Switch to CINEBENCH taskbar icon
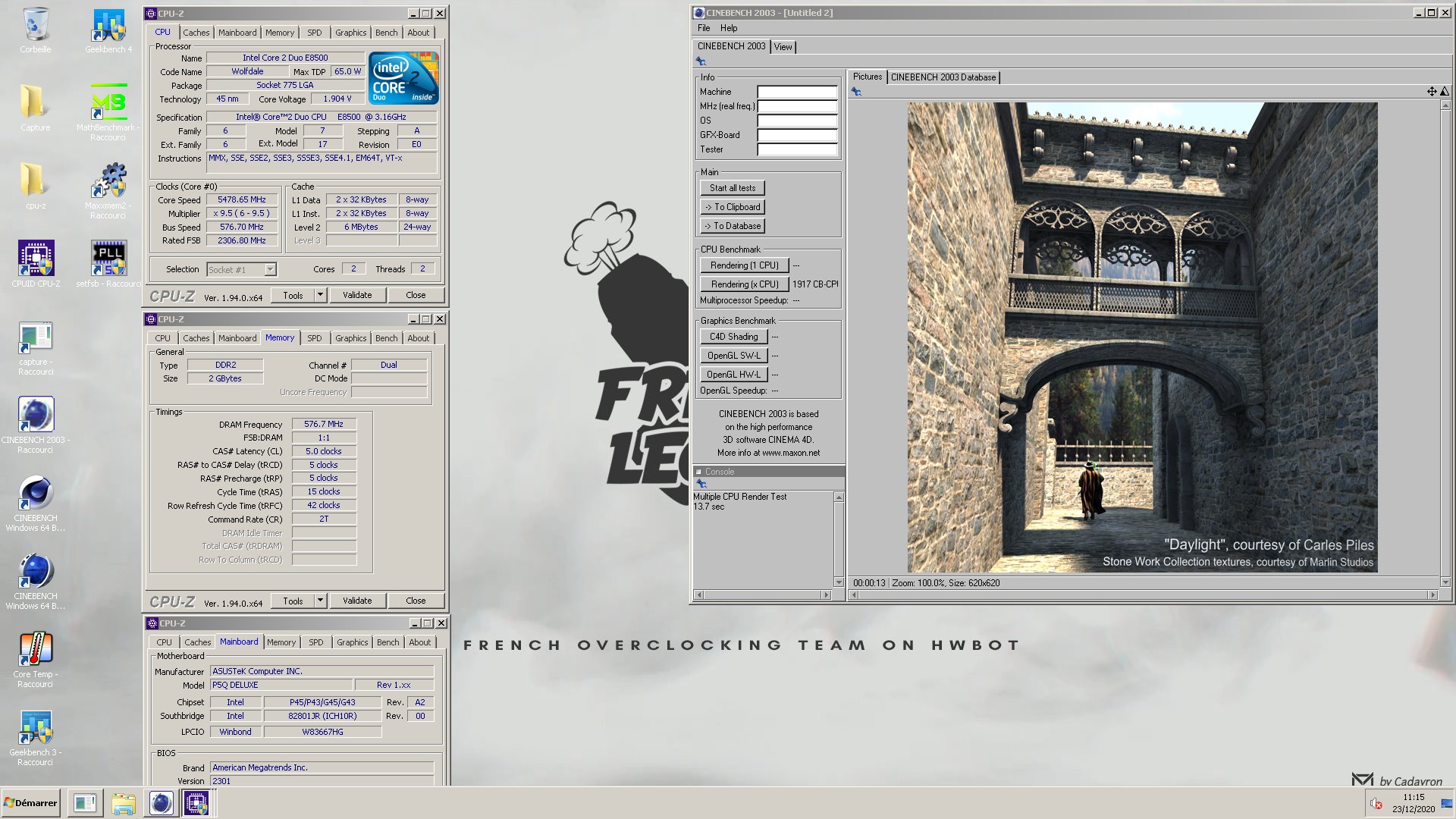This screenshot has height=819, width=1456. (161, 803)
